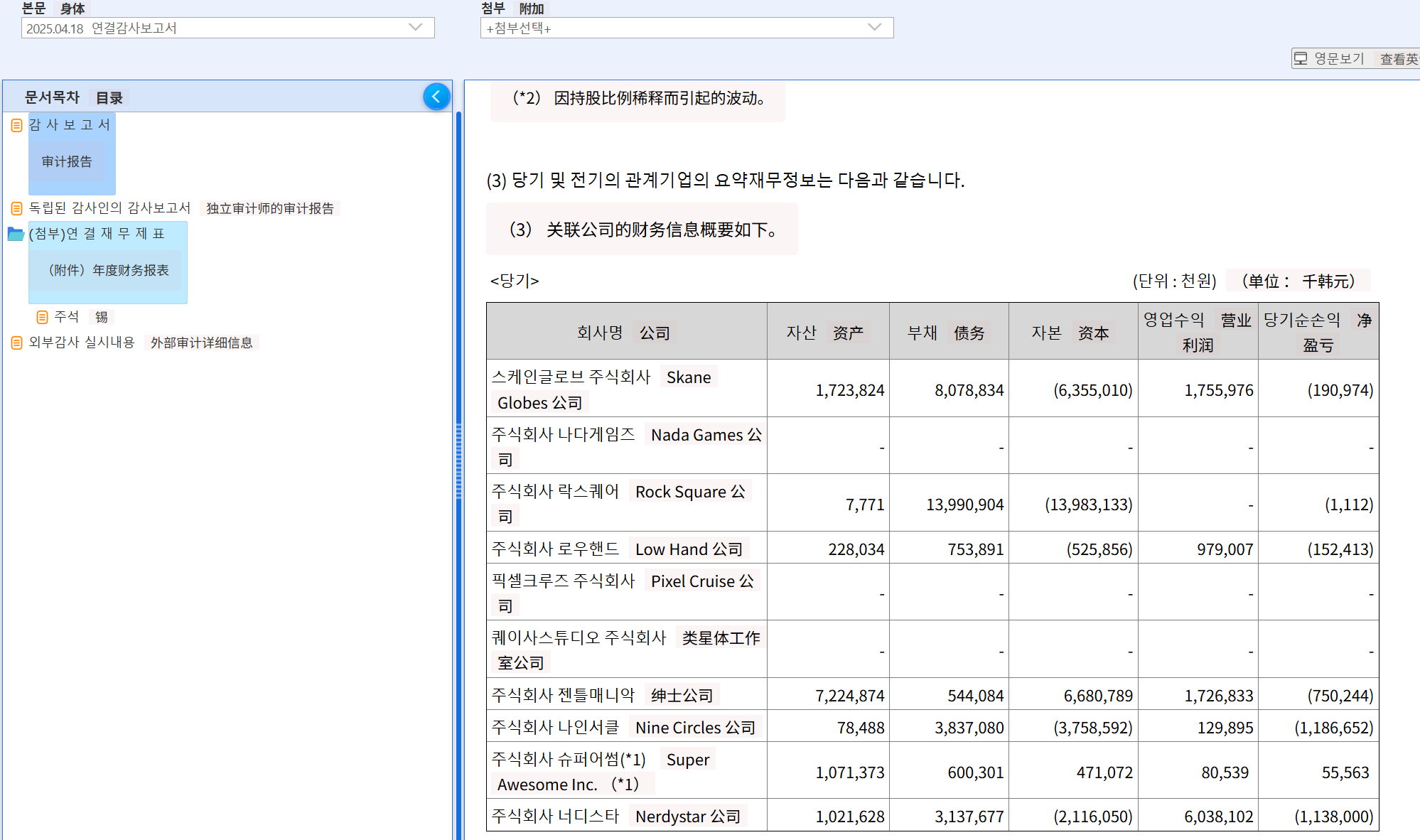Click the (단위 : 천원) unit label
The width and height of the screenshot is (1420, 840).
[x=1174, y=281]
